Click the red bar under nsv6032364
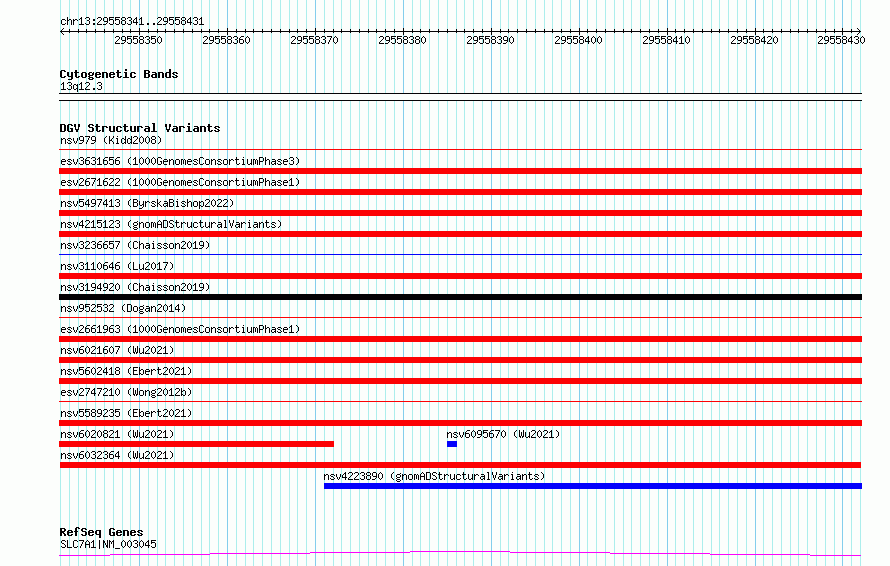Image resolution: width=890 pixels, height=566 pixels. pyautogui.click(x=460, y=465)
